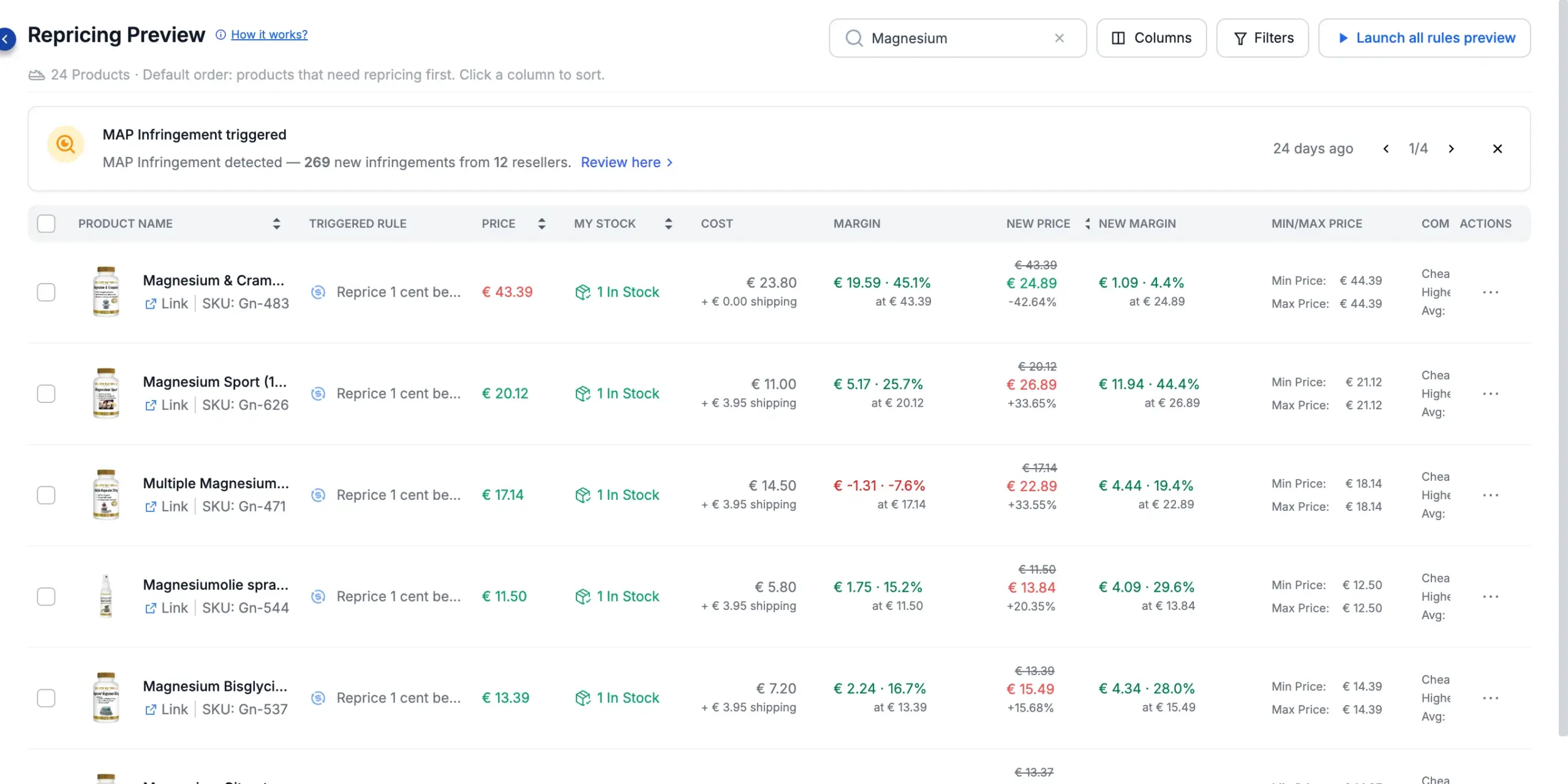Viewport: 1568px width, 784px height.
Task: Sort by New Price column
Action: 1087,224
